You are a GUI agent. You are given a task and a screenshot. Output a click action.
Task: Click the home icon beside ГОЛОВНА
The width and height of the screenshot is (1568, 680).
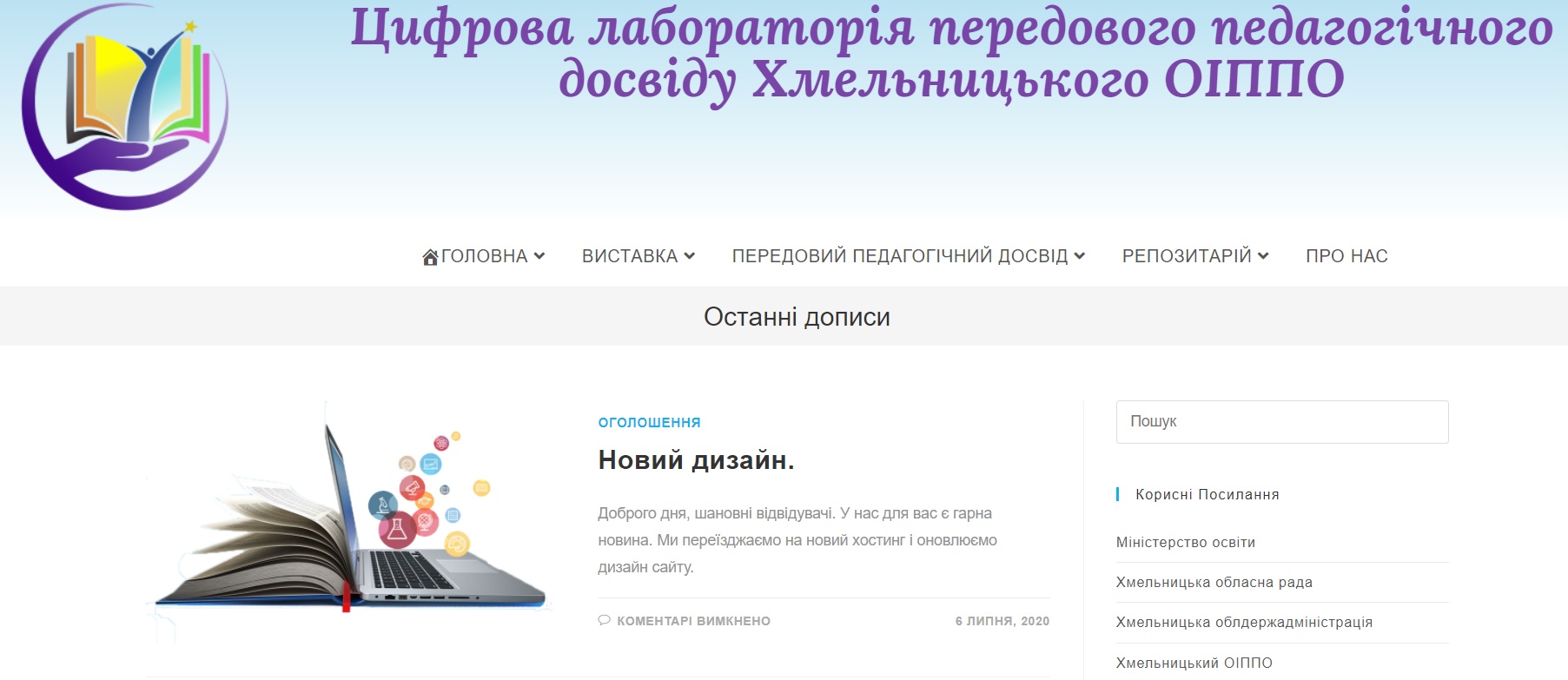click(x=430, y=257)
